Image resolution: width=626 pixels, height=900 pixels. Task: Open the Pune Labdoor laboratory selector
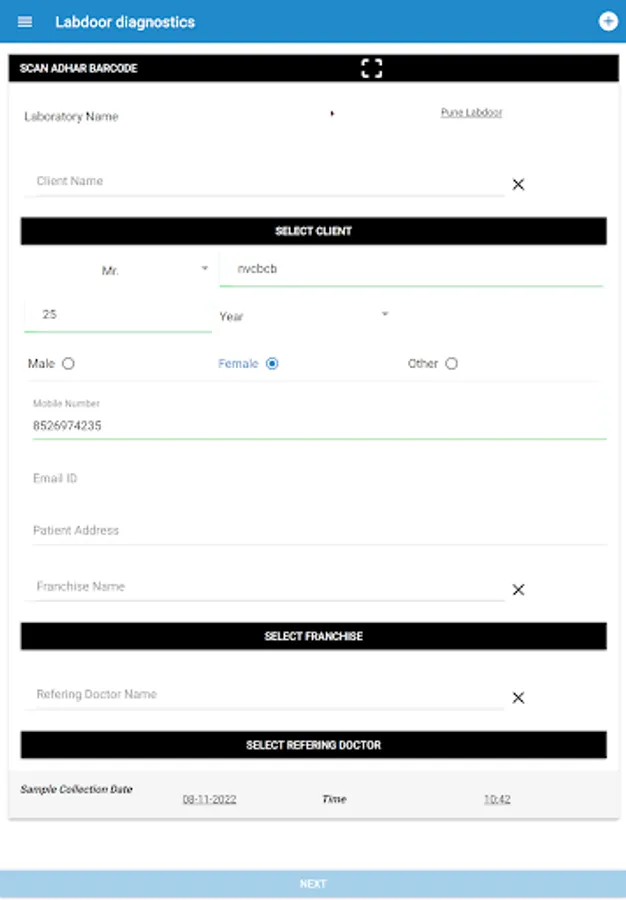click(471, 113)
